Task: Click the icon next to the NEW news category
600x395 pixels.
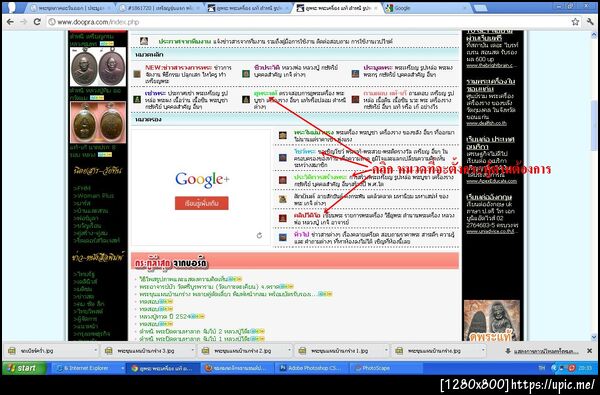Action: coord(137,74)
